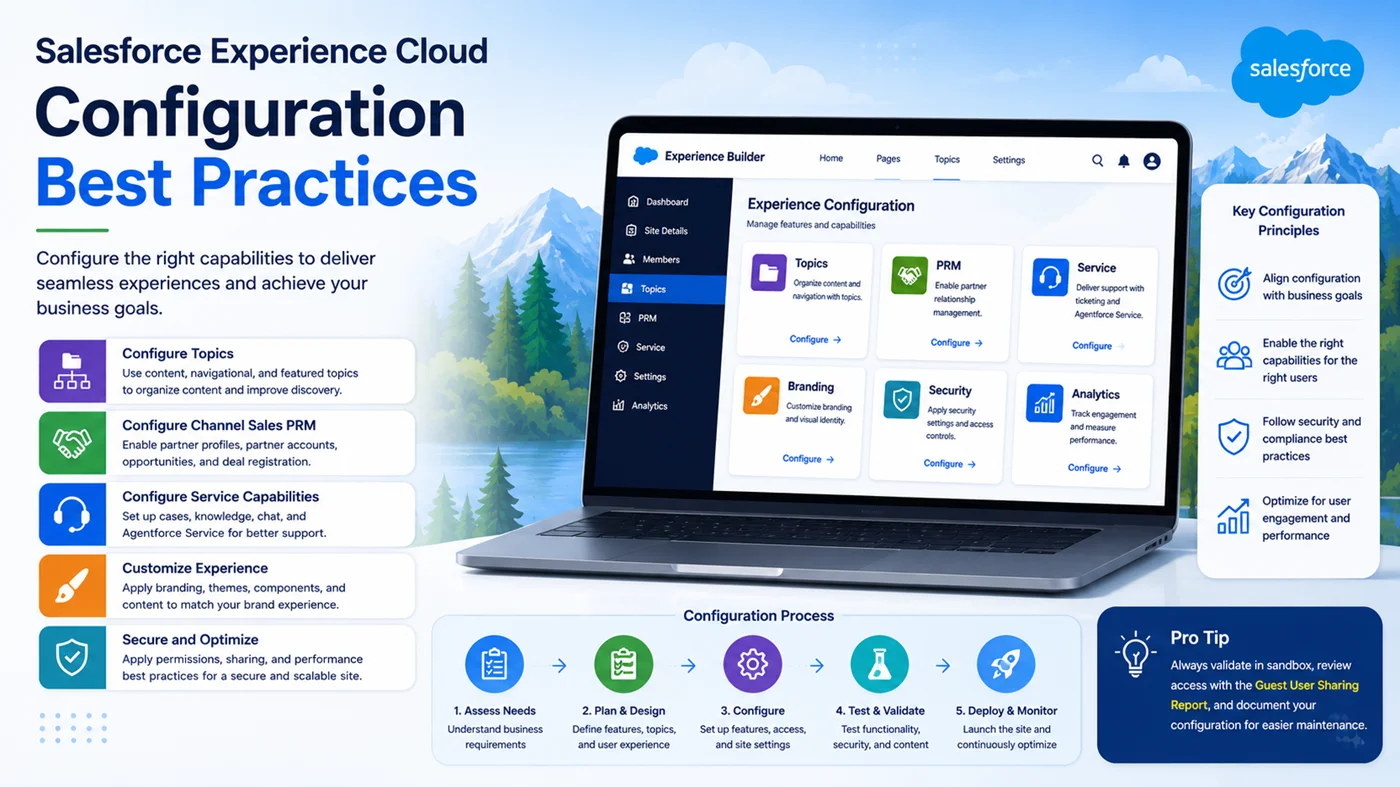Click the Guest User Sharing Report highlighted text

click(x=1265, y=695)
